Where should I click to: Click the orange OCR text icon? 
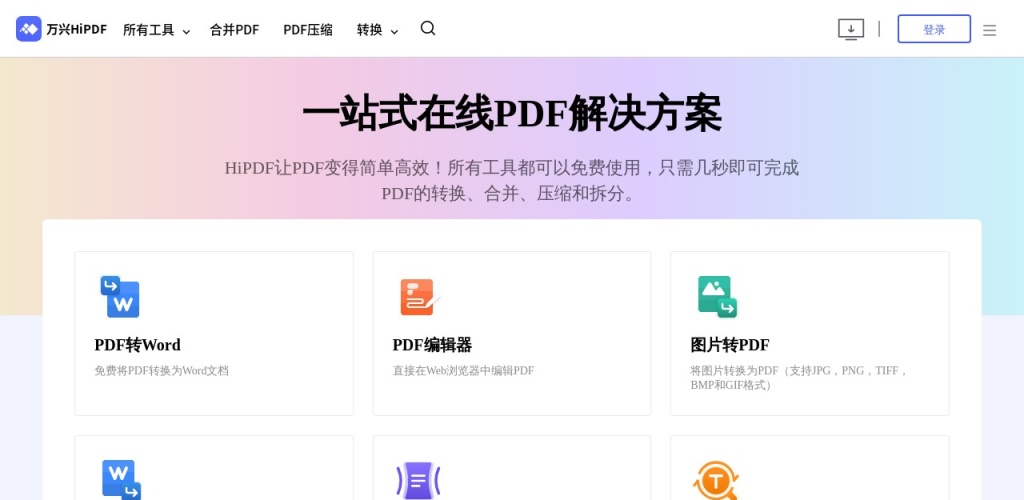pos(716,480)
